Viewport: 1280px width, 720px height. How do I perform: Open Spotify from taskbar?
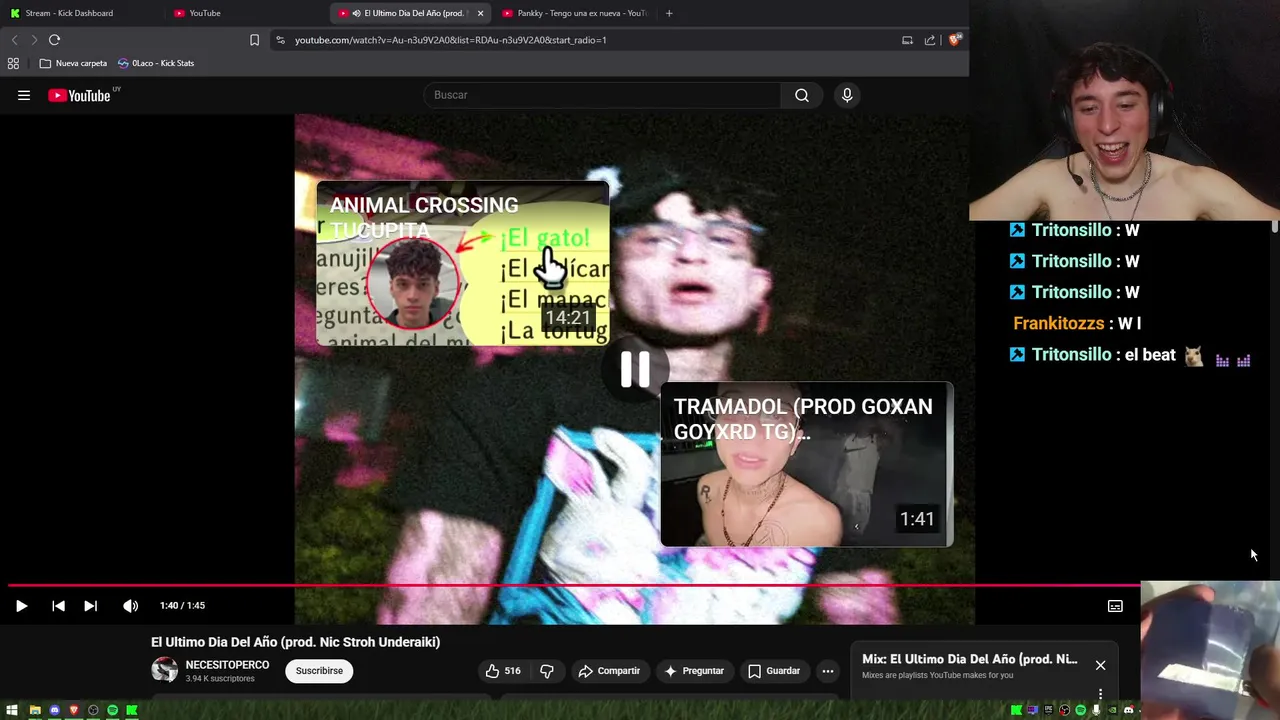coord(112,711)
